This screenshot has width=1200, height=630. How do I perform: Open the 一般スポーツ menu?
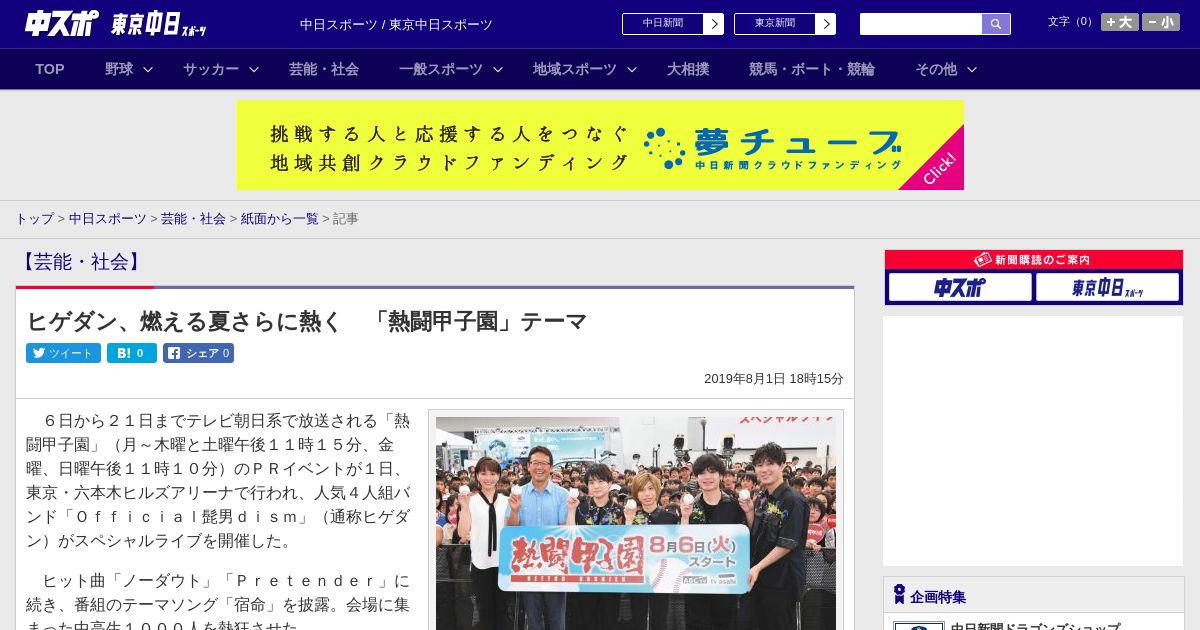[x=441, y=69]
